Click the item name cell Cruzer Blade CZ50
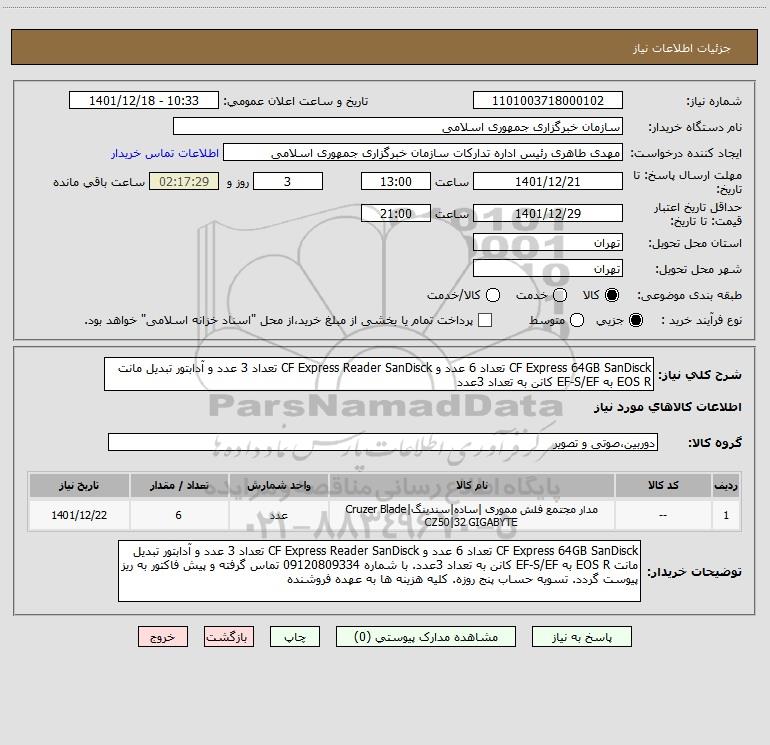The image size is (770, 745). click(471, 516)
